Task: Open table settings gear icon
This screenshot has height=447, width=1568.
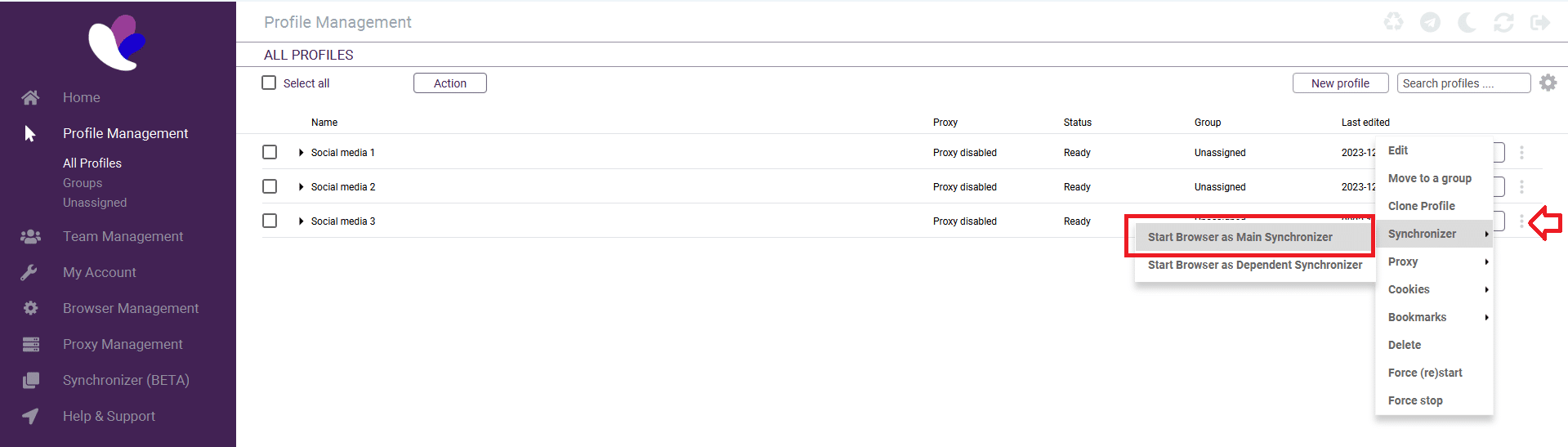Action: tap(1548, 83)
